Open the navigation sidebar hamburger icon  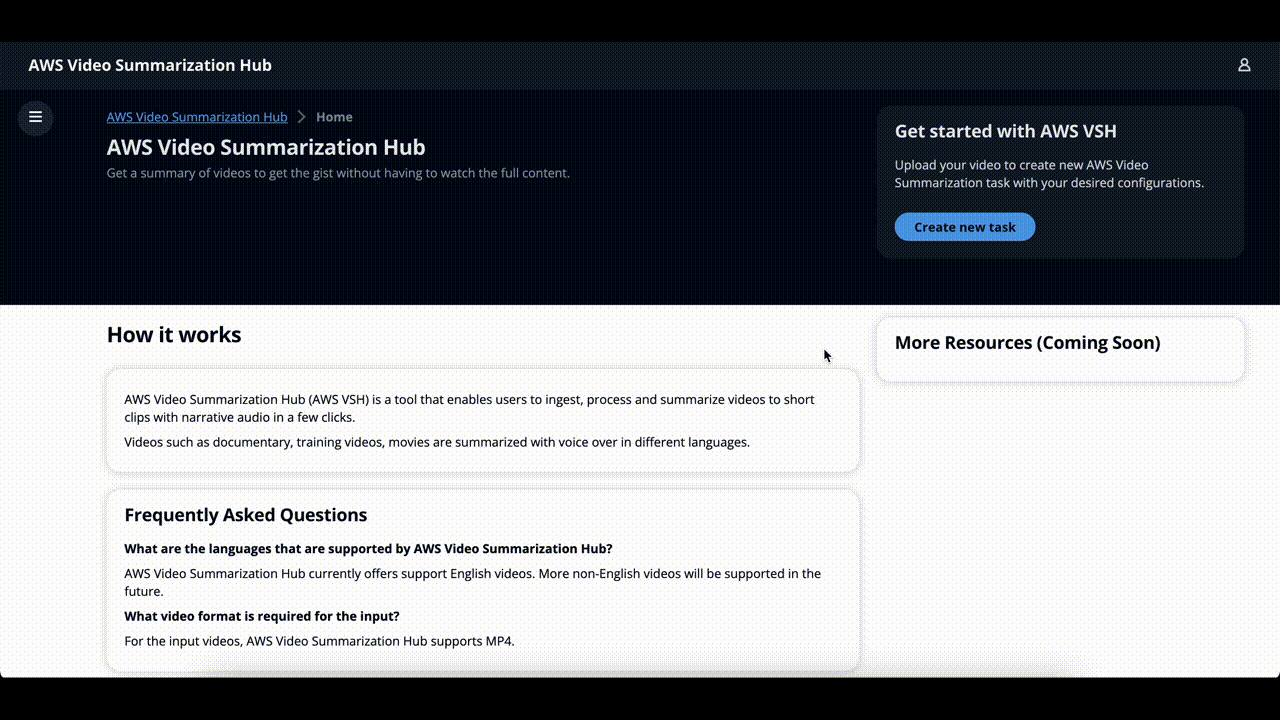(35, 117)
